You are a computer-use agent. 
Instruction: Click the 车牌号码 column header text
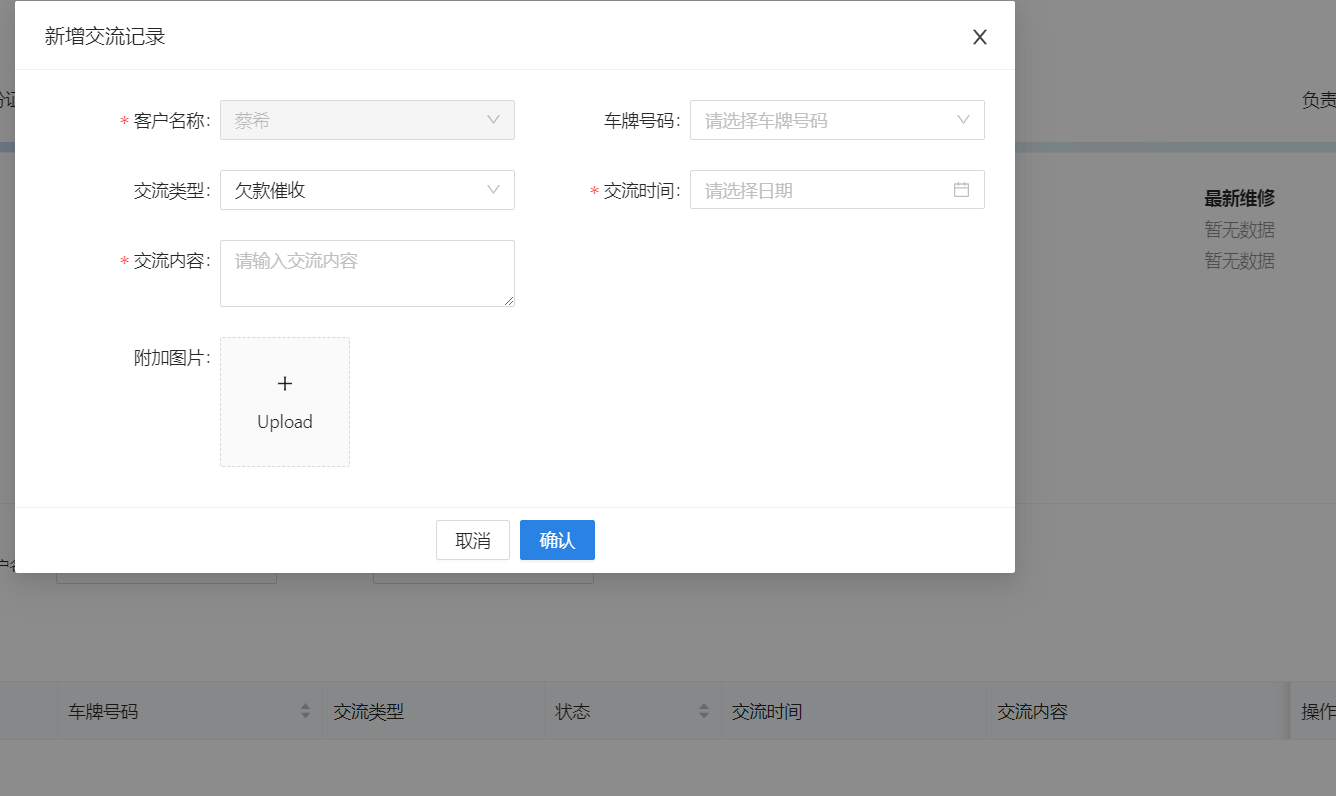(x=103, y=712)
